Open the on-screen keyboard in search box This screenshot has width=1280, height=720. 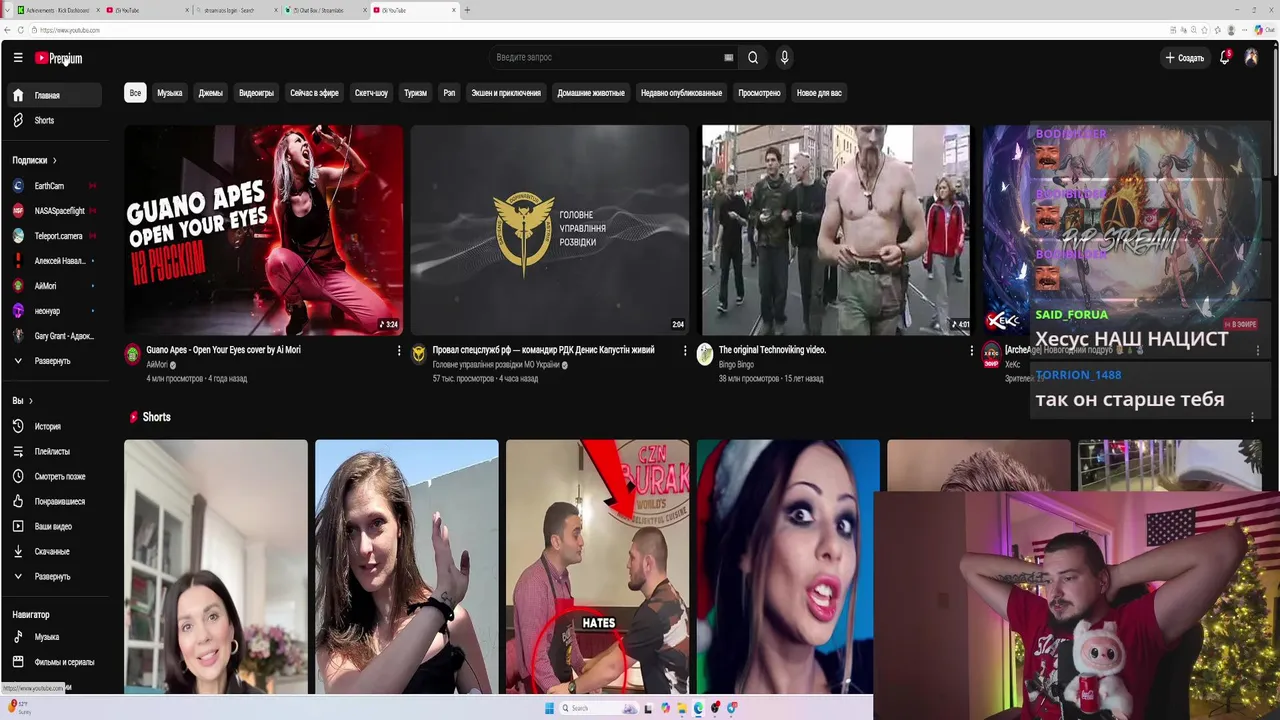click(729, 58)
